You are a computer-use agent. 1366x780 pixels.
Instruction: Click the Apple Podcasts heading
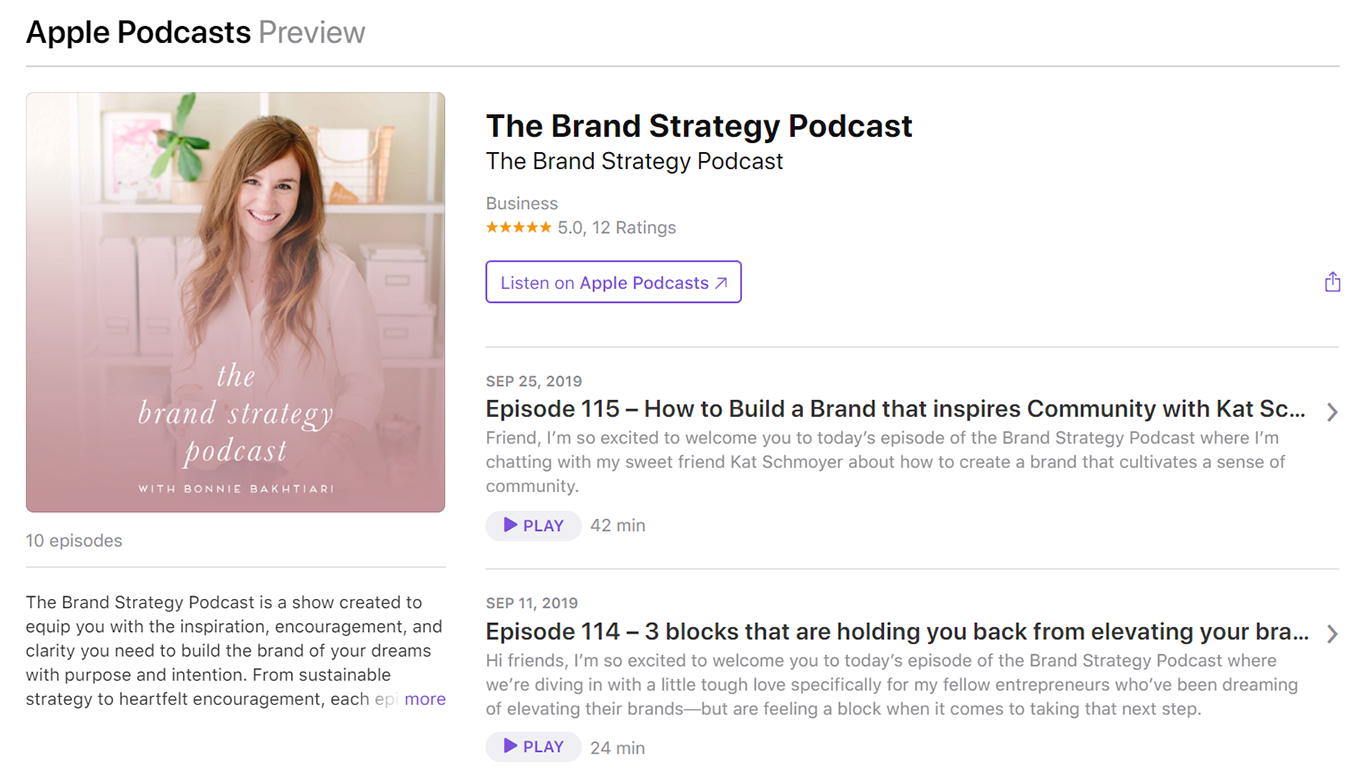138,32
